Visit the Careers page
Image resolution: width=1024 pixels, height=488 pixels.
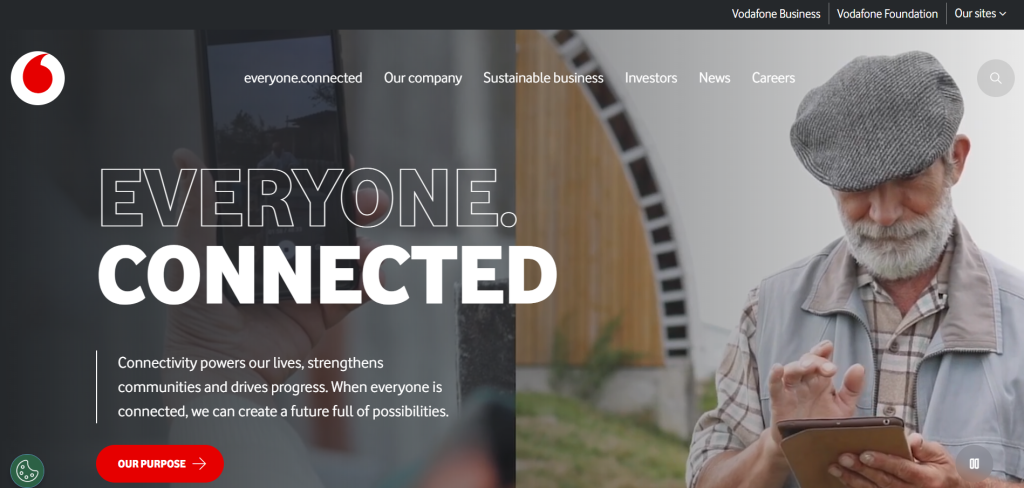(x=773, y=78)
